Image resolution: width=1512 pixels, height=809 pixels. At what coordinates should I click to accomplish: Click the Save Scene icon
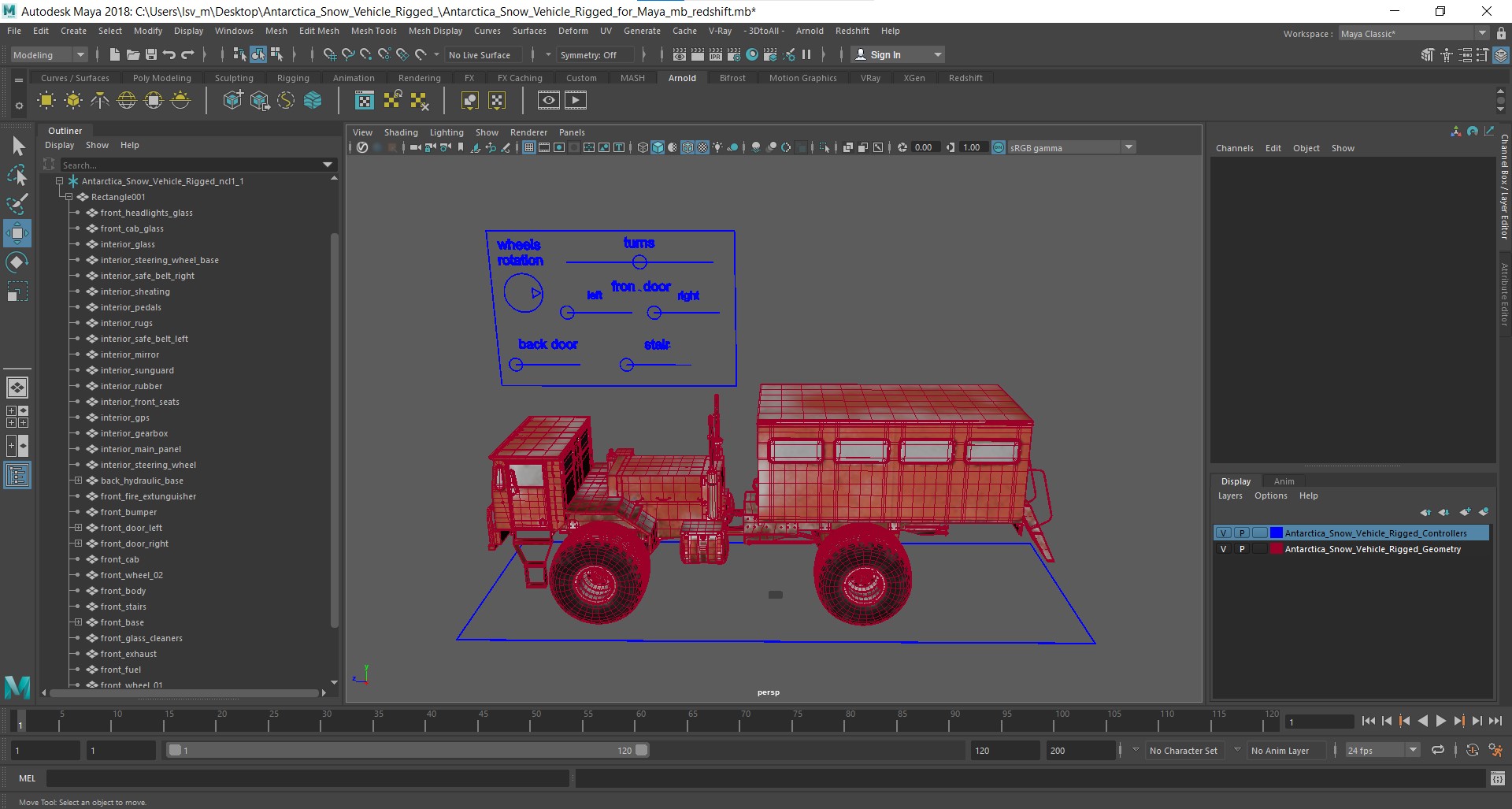click(x=151, y=54)
